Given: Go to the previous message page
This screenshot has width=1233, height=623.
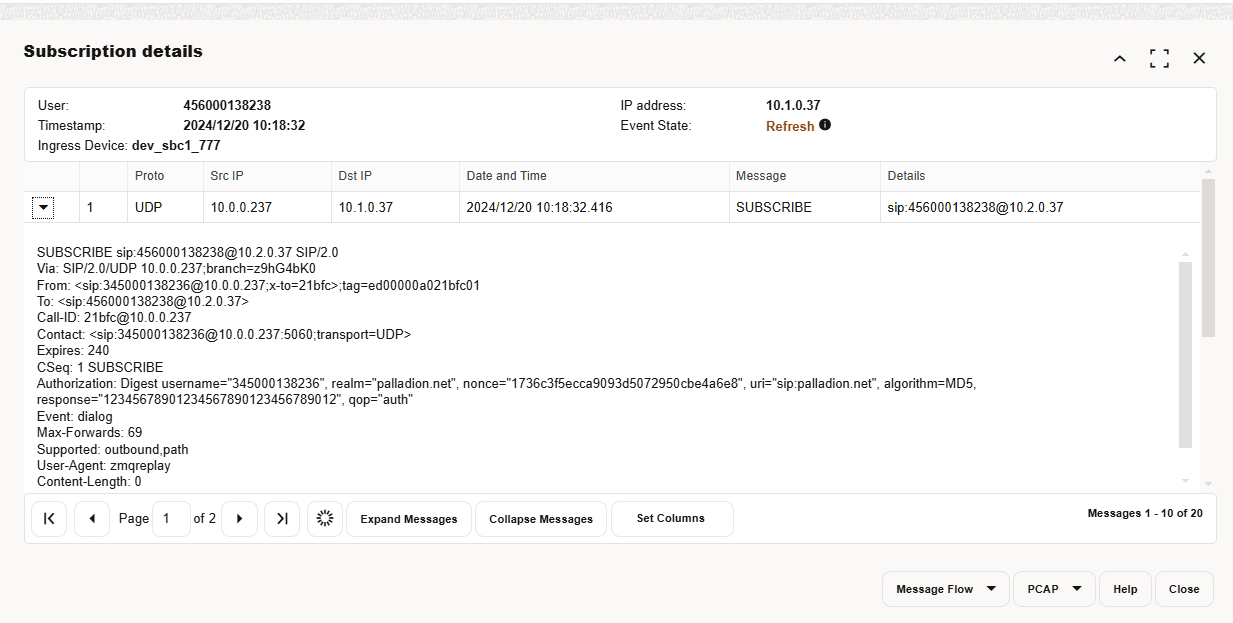Looking at the screenshot, I should click(x=91, y=518).
